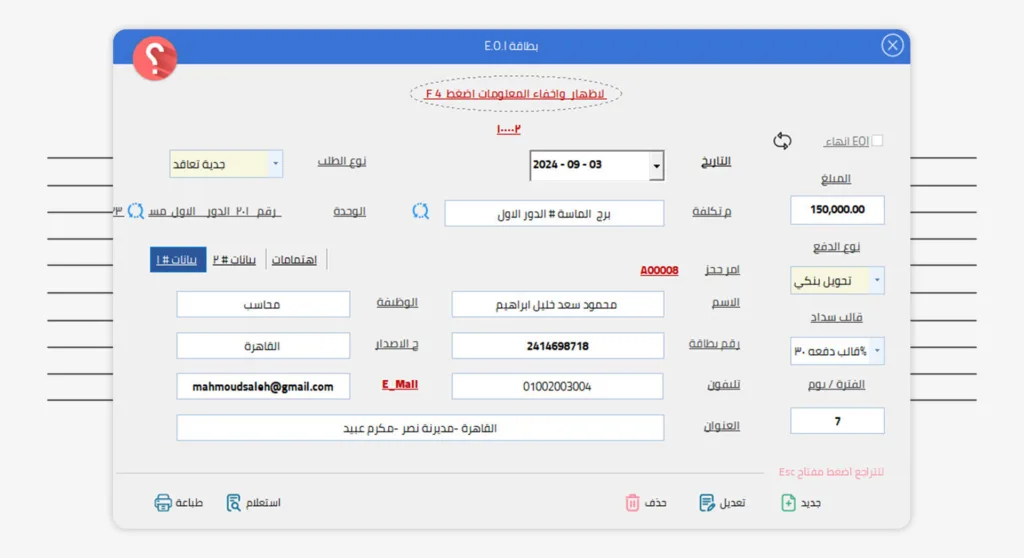Toggle the EOI انهاء checkbox
The image size is (1024, 558).
(877, 140)
